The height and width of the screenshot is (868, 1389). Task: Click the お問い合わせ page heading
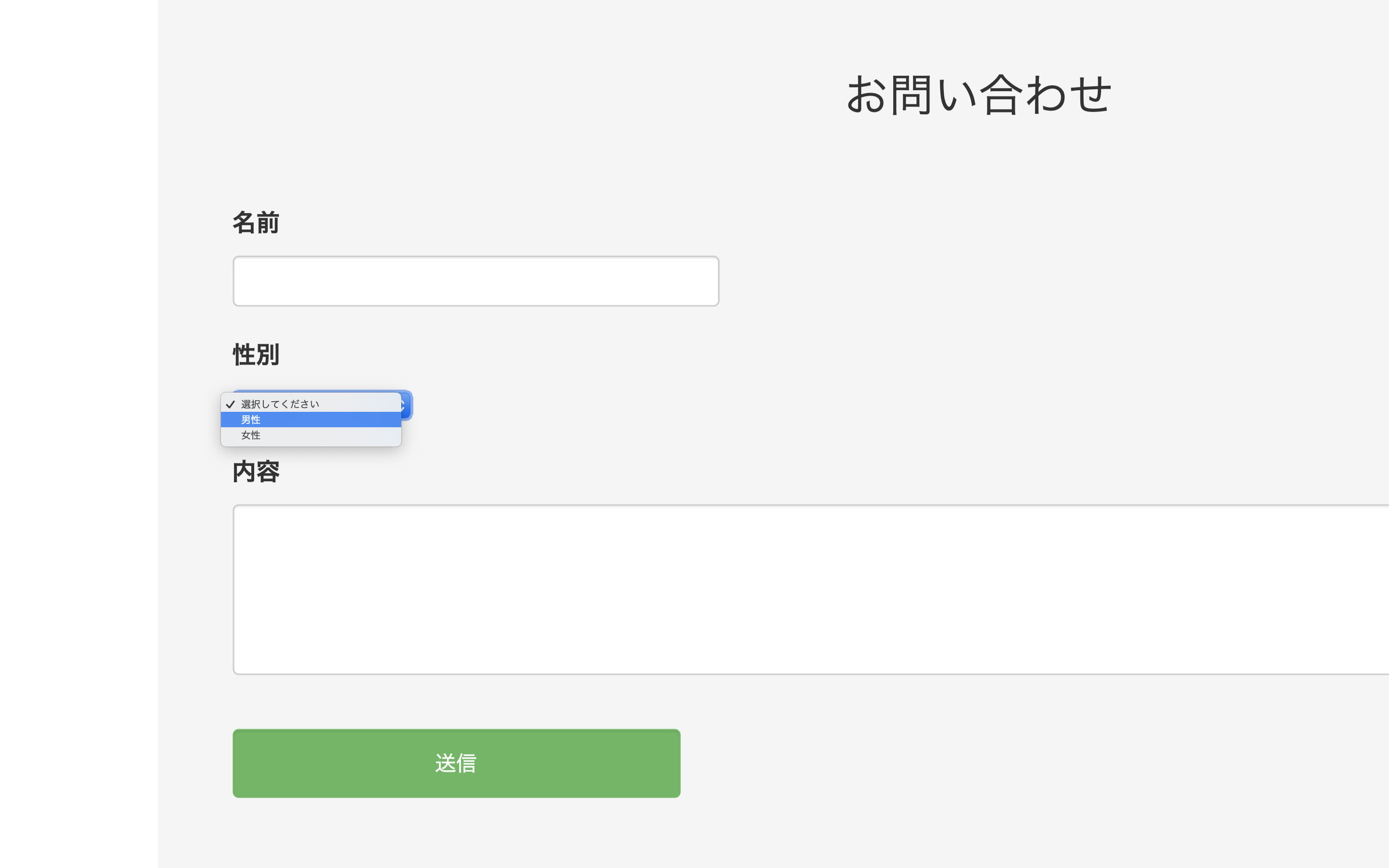coord(979,95)
